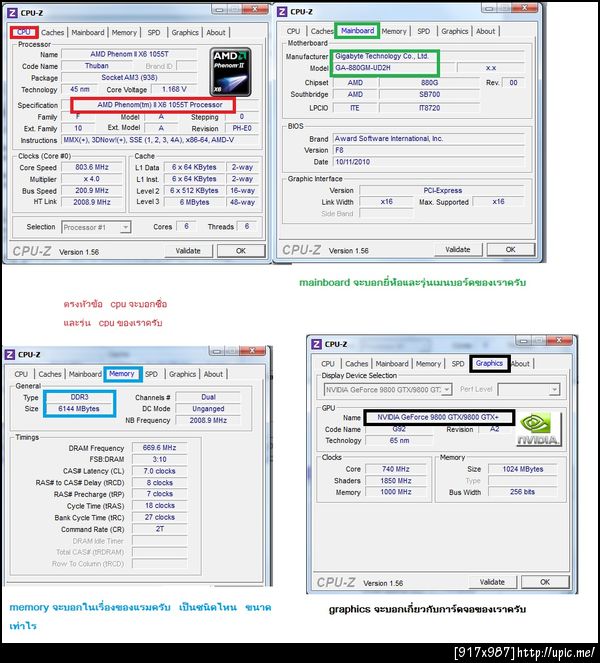This screenshot has width=600, height=663.
Task: Select the highlighted Graphics tab in Graphics window
Action: [489, 363]
